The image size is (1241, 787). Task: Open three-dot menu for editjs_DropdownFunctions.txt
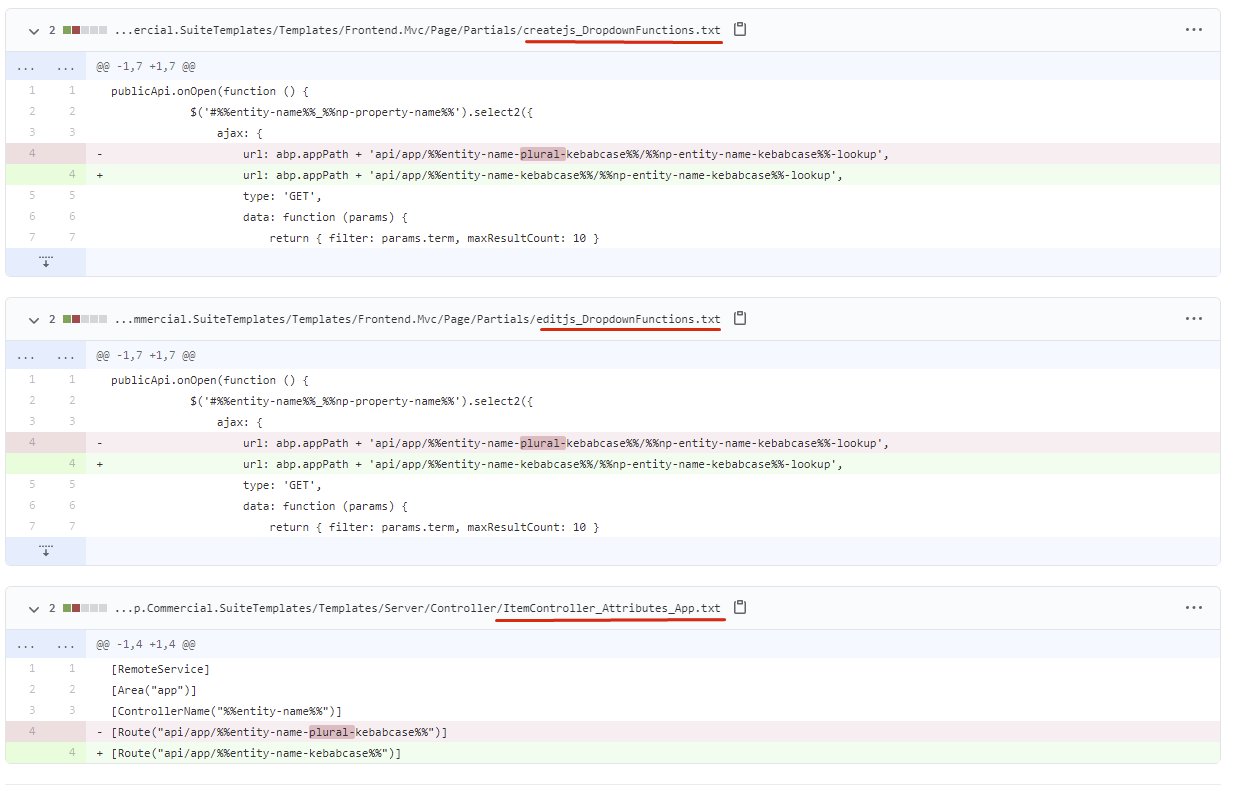coord(1193,319)
